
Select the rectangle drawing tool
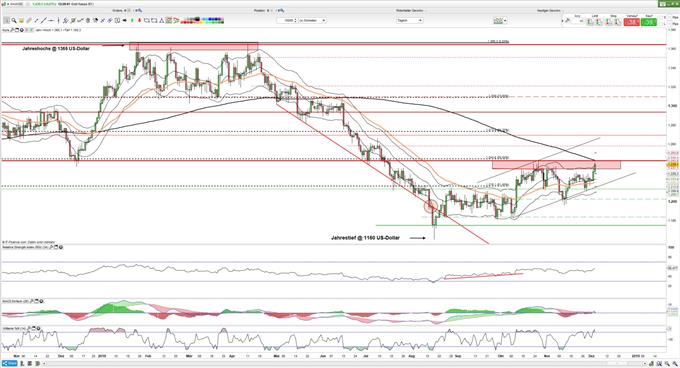pyautogui.click(x=154, y=20)
